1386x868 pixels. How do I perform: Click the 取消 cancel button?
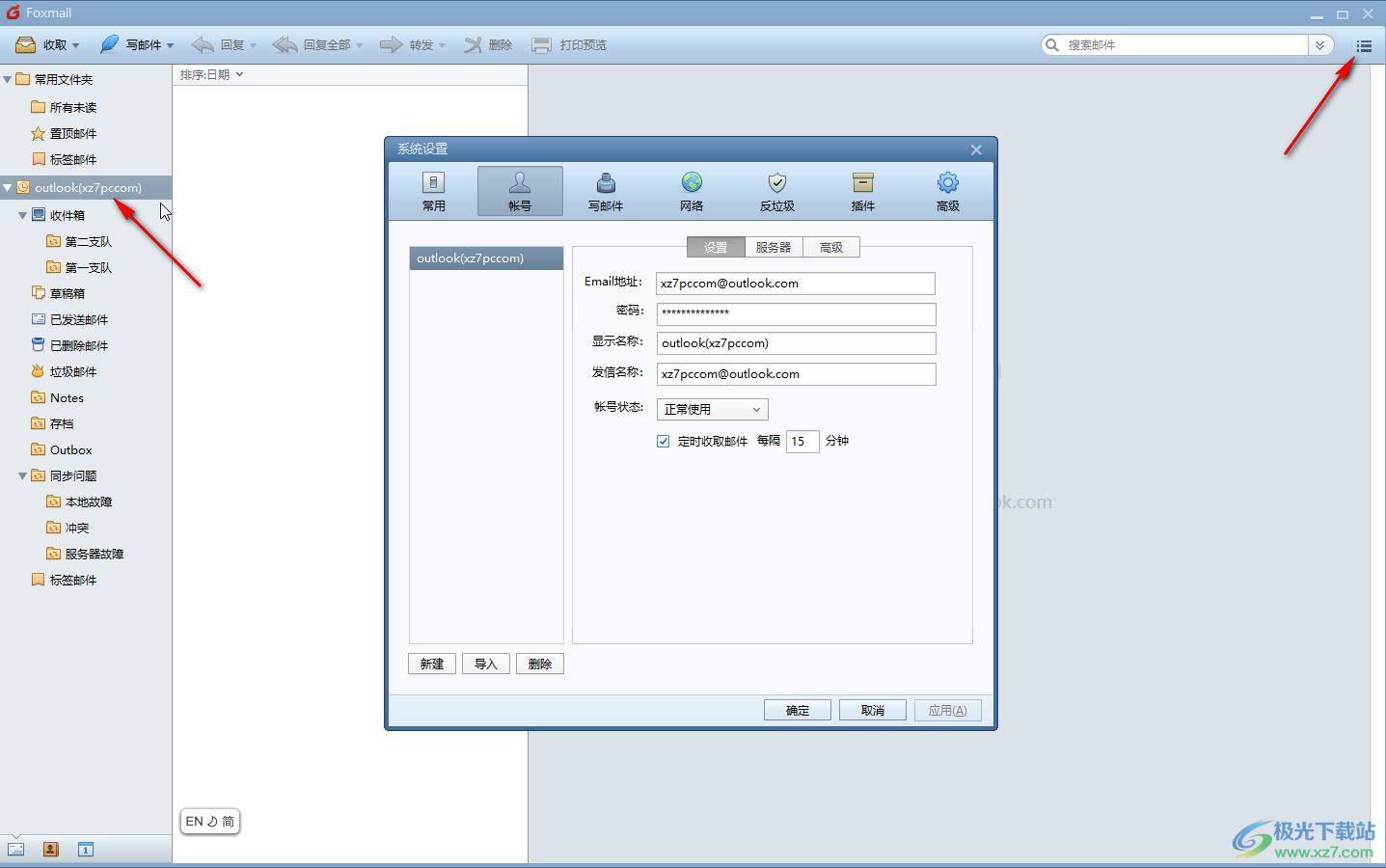(873, 710)
